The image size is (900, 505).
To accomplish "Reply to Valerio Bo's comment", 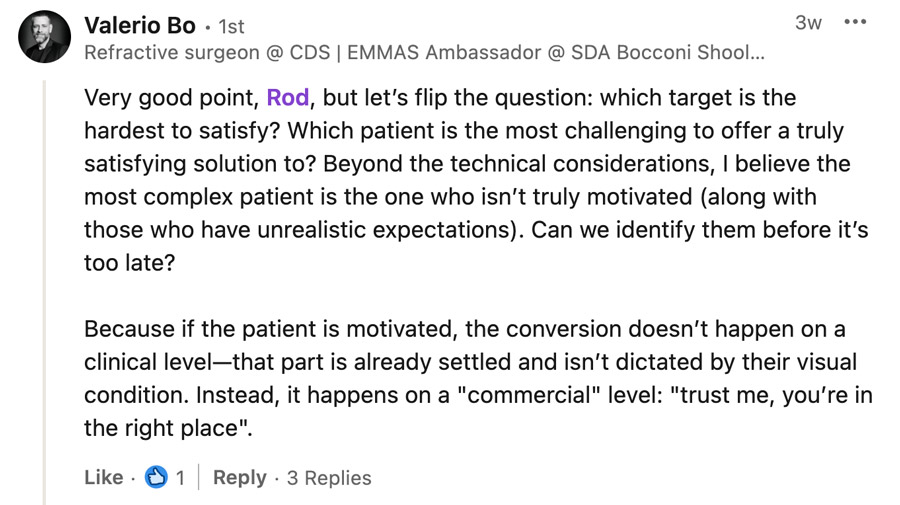I will 240,477.
